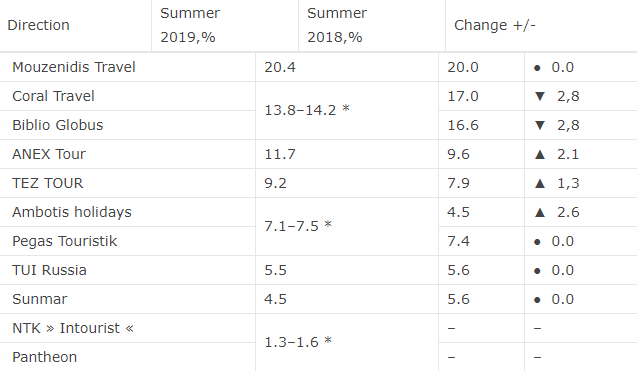The image size is (637, 371).
Task: Click the dot marker in the Pegas Touristik row
Action: tap(537, 242)
